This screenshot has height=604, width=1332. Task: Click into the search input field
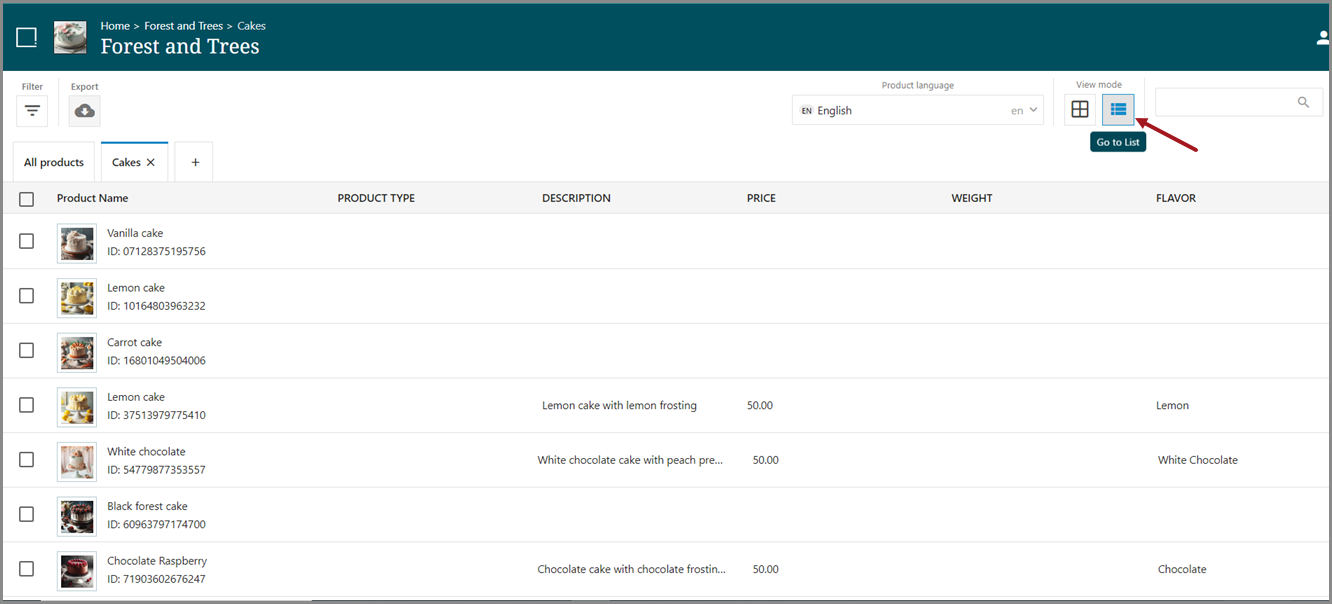tap(1223, 102)
